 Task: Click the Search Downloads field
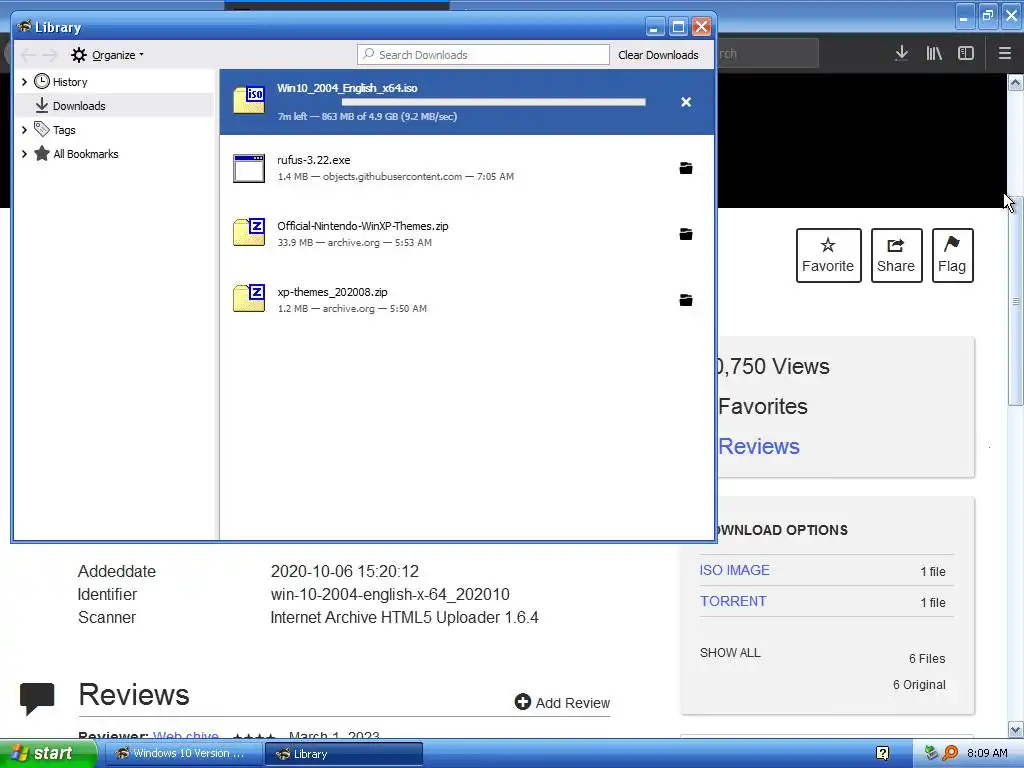click(483, 55)
